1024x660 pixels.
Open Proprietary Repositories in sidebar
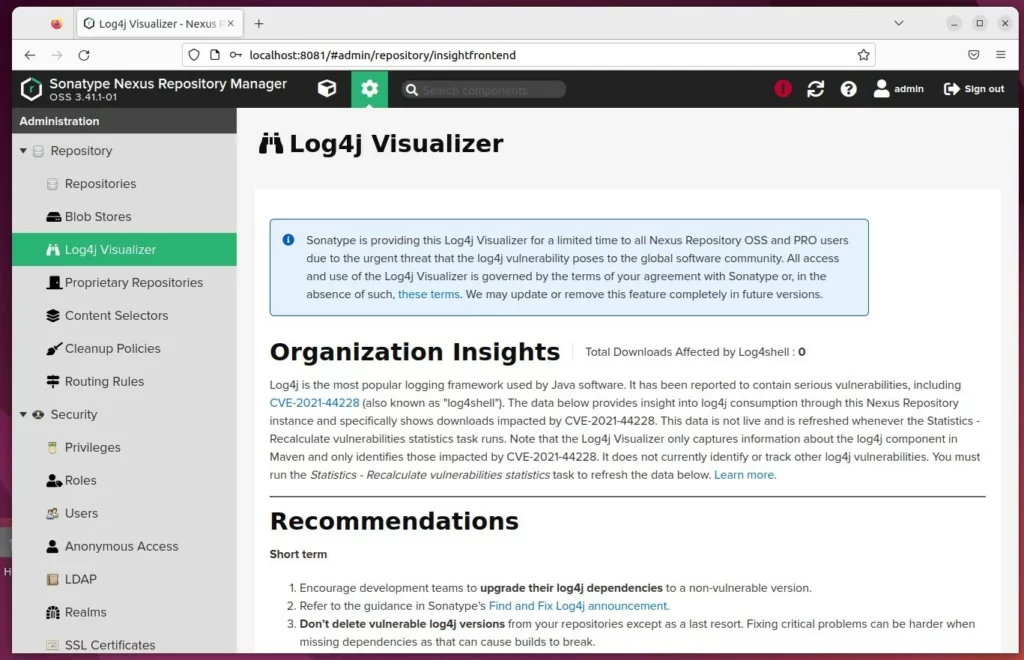coord(133,283)
